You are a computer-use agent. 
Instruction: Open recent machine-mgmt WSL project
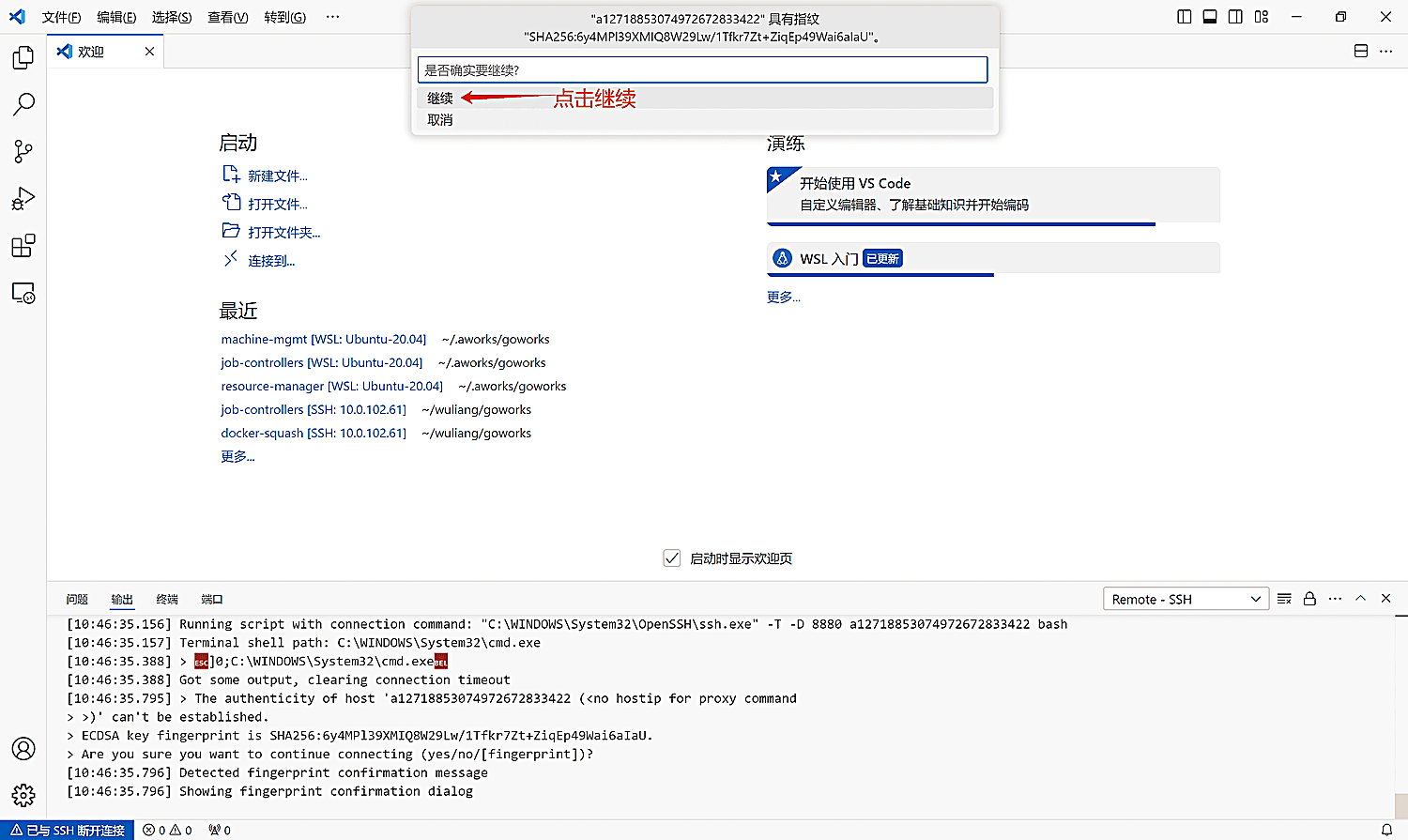tap(324, 339)
